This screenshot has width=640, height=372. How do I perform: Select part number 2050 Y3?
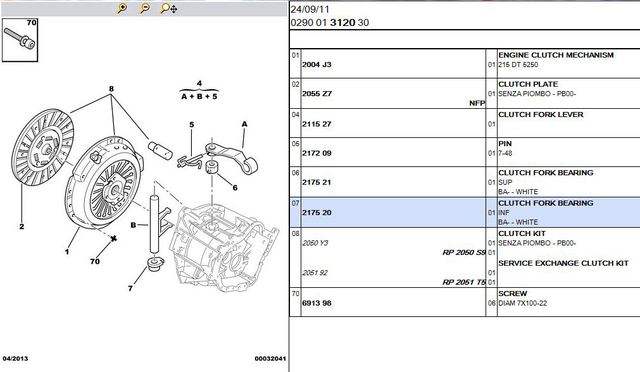(315, 243)
